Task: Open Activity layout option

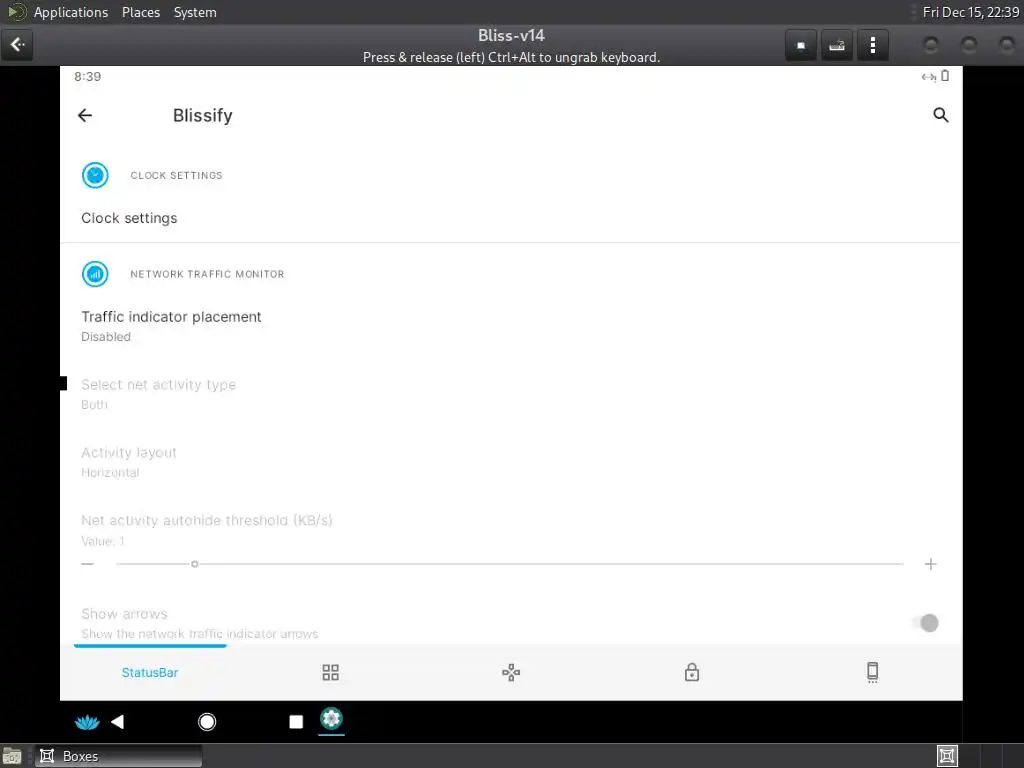Action: (x=511, y=462)
